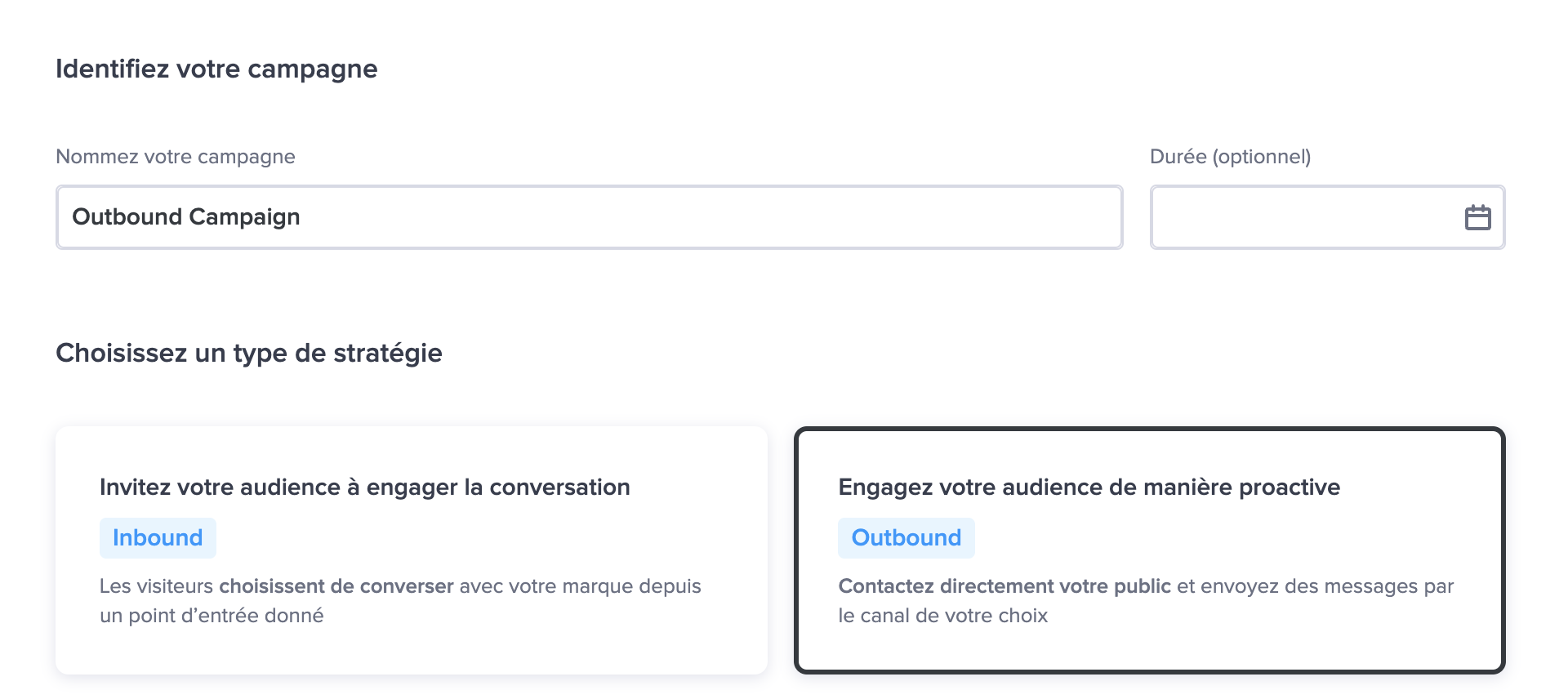Screen dimensions: 1568x699
Task: Click the 'Outbound Campaign' text in the name field
Action: [x=186, y=217]
